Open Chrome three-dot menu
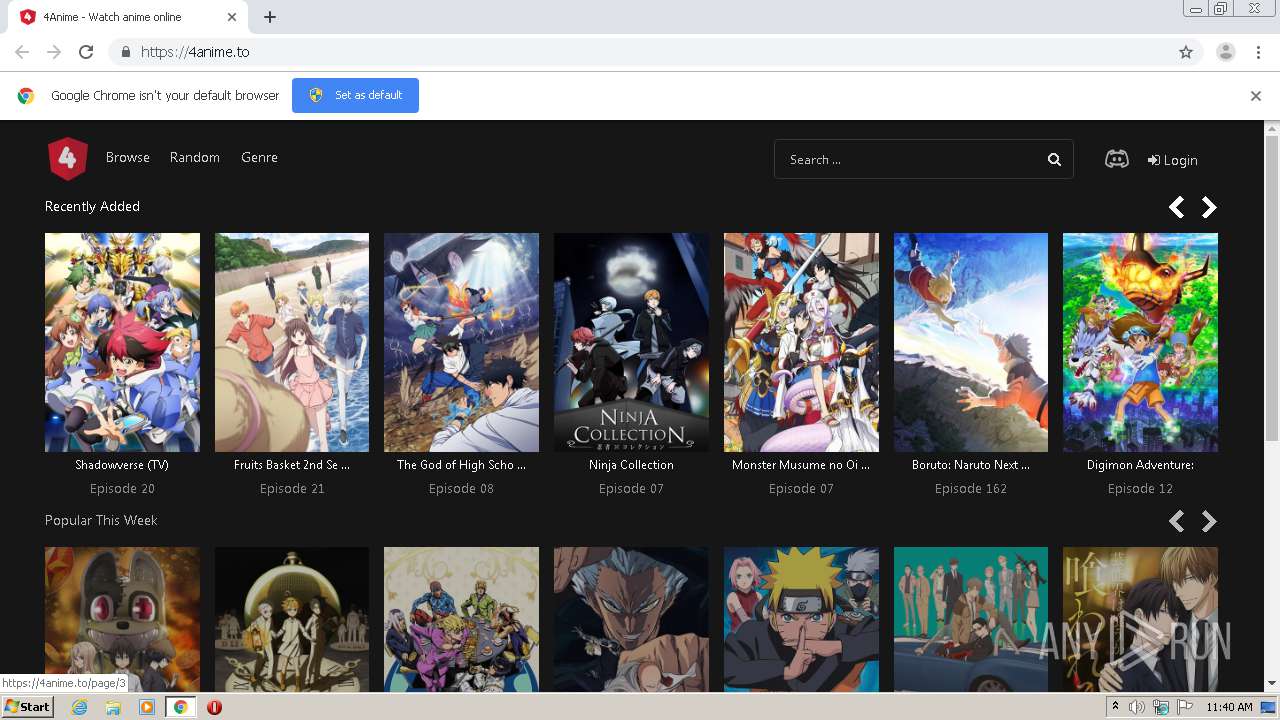The width and height of the screenshot is (1280, 720). pos(1258,52)
